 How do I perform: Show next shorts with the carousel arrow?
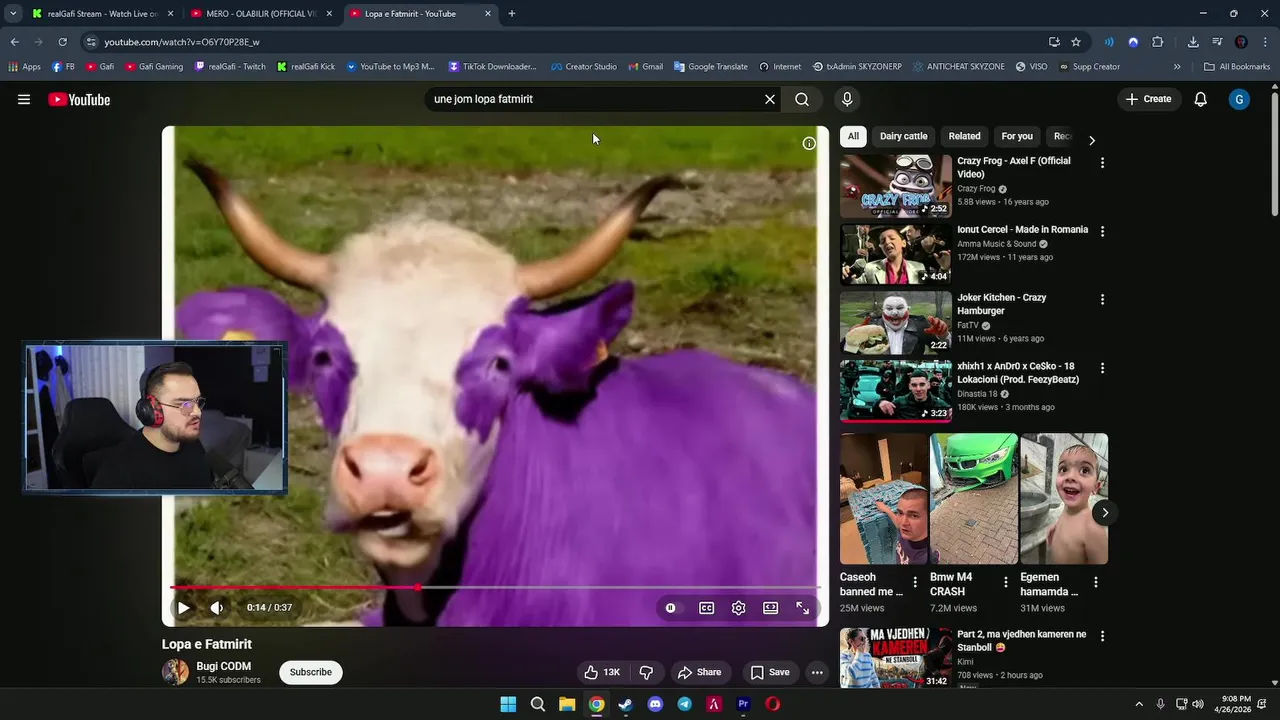pyautogui.click(x=1105, y=513)
